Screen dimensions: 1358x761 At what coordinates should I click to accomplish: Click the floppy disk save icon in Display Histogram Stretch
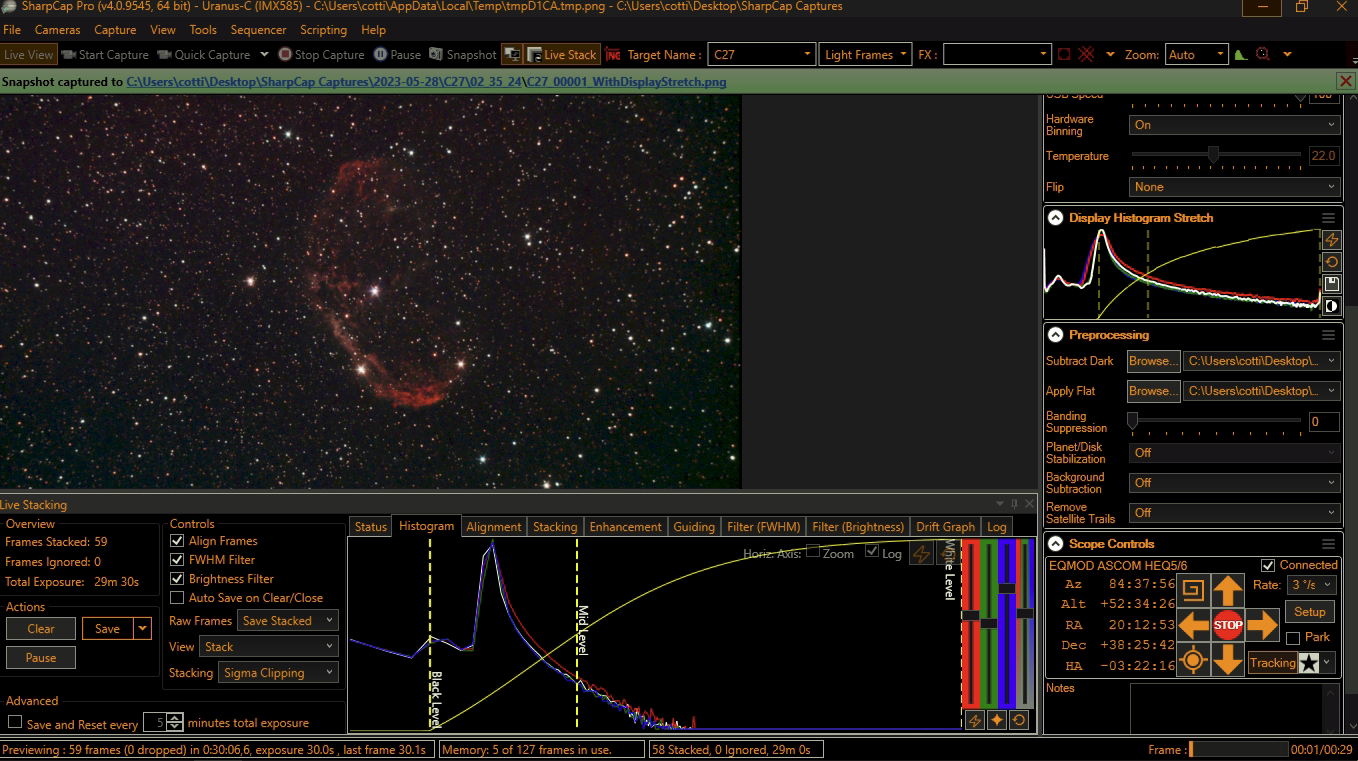[x=1331, y=284]
